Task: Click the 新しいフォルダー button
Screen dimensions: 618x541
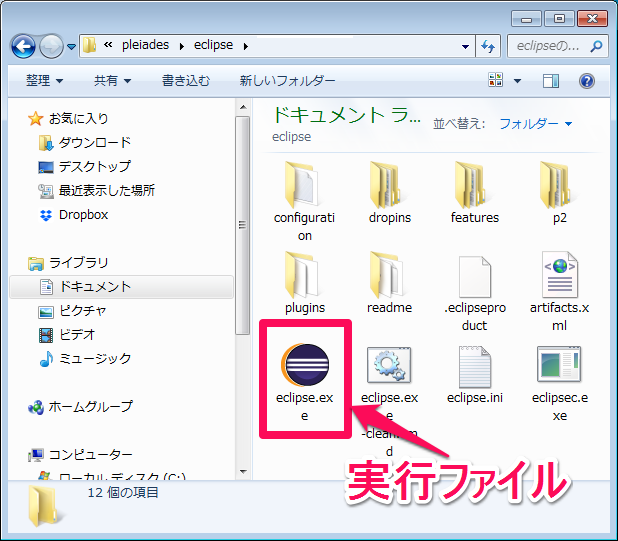Action: pos(287,81)
